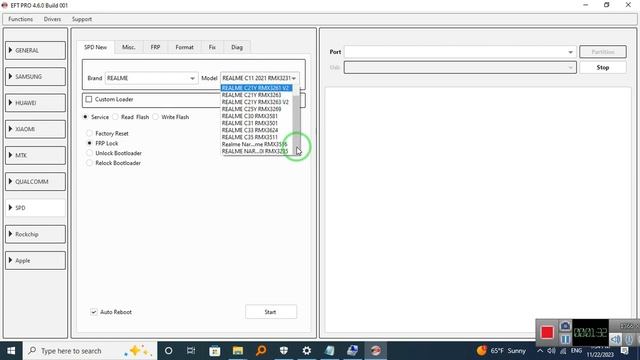
Task: Open the Drivers menu
Action: (x=52, y=19)
